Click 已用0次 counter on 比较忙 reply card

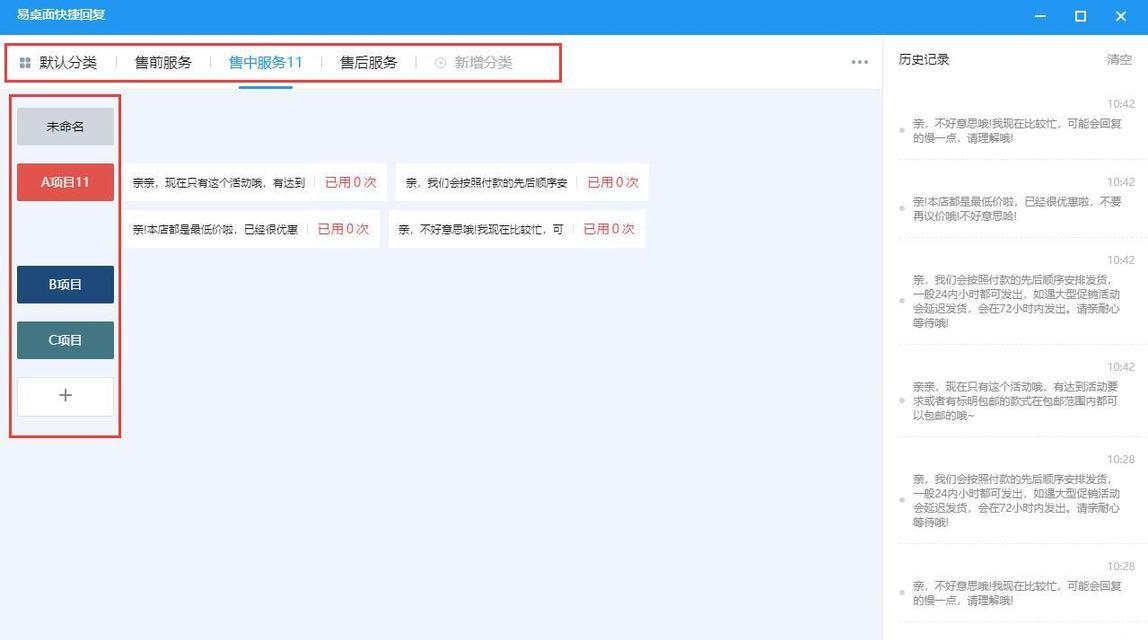pos(609,229)
